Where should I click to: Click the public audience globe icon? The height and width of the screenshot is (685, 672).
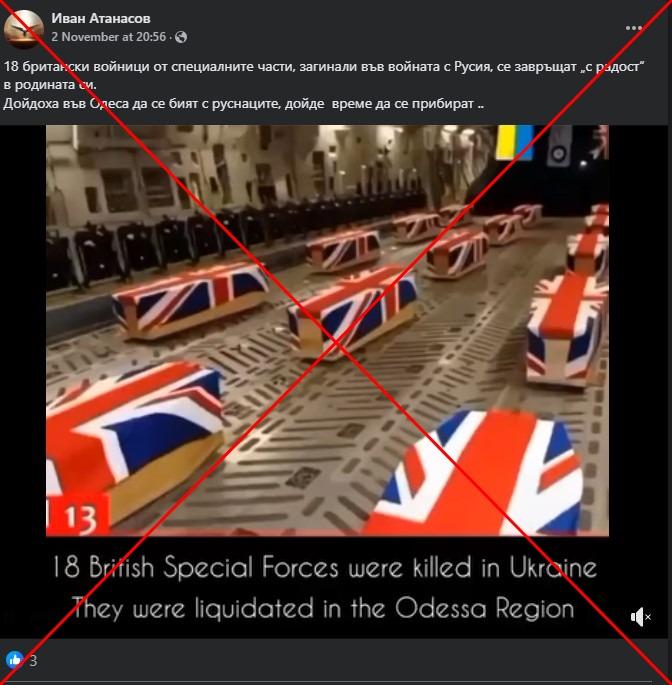click(181, 37)
